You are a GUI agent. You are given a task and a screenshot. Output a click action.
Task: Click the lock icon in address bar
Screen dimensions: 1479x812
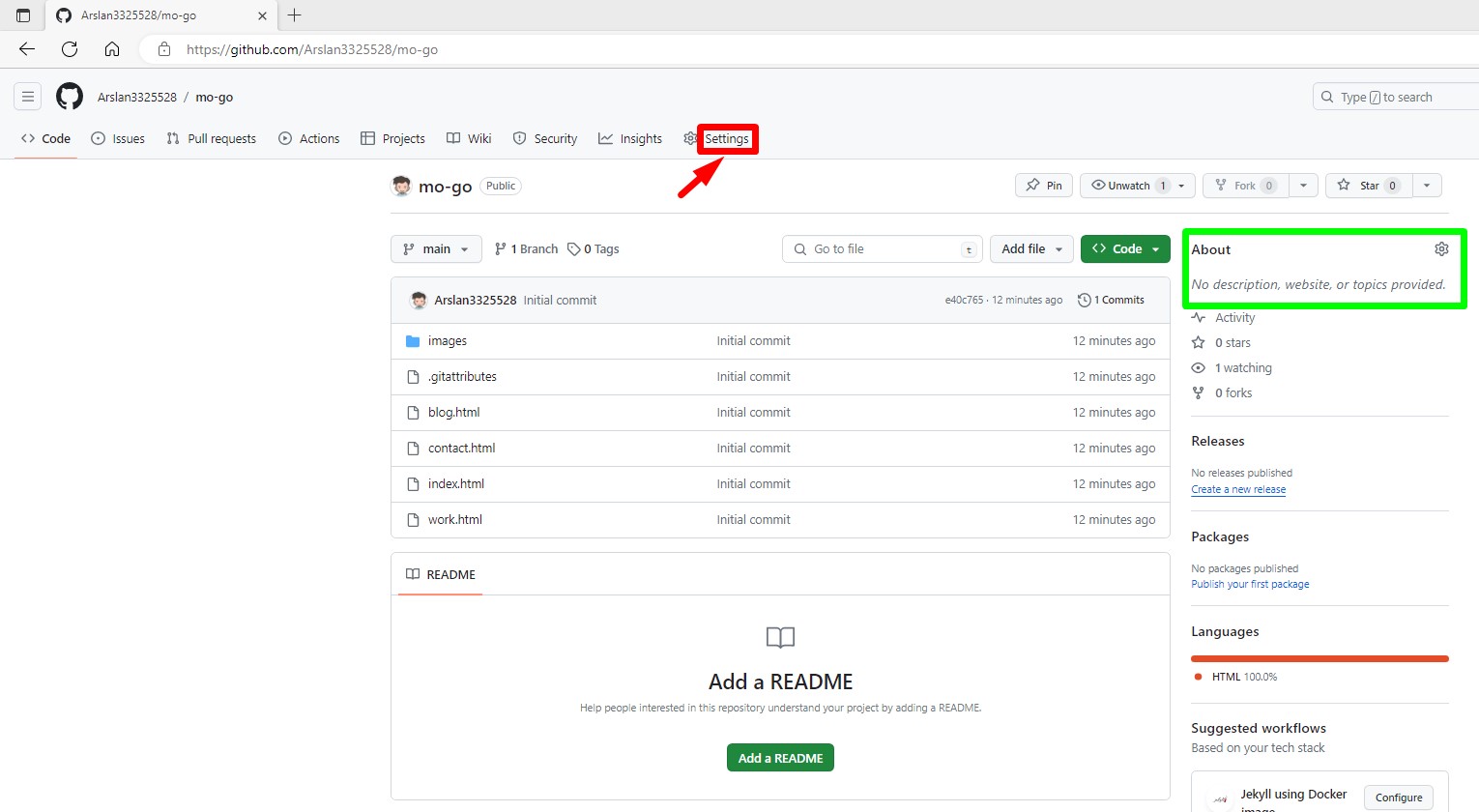click(x=164, y=49)
